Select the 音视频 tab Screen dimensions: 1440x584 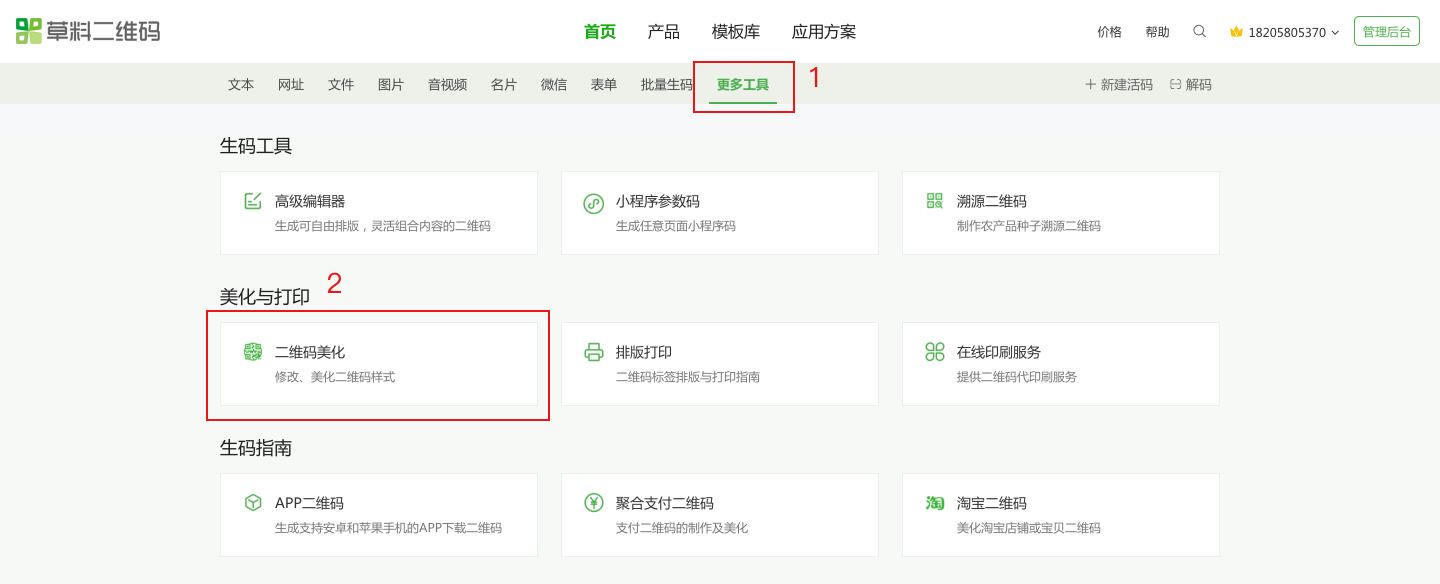point(447,85)
